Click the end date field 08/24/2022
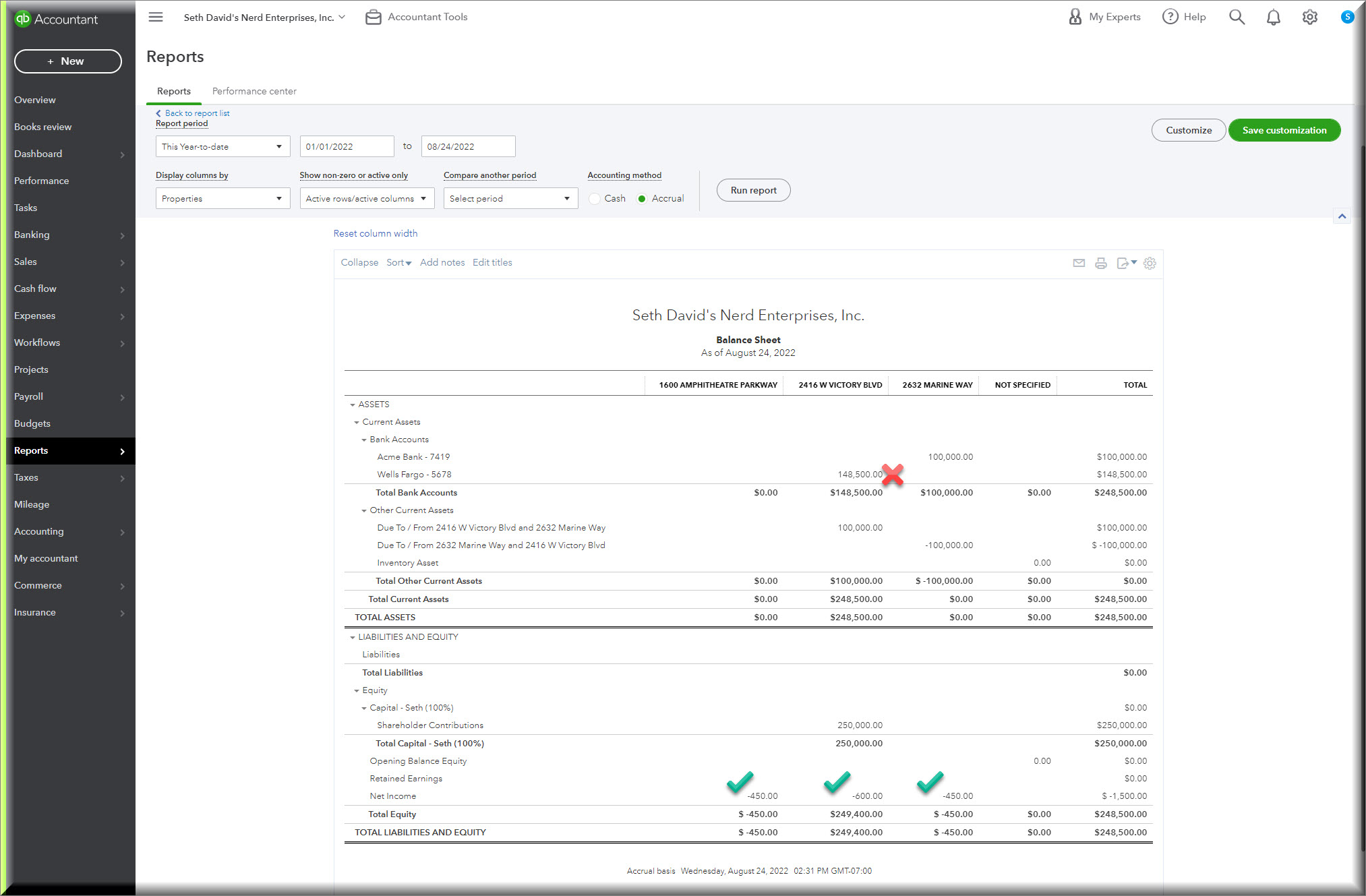This screenshot has width=1366, height=896. (x=468, y=146)
